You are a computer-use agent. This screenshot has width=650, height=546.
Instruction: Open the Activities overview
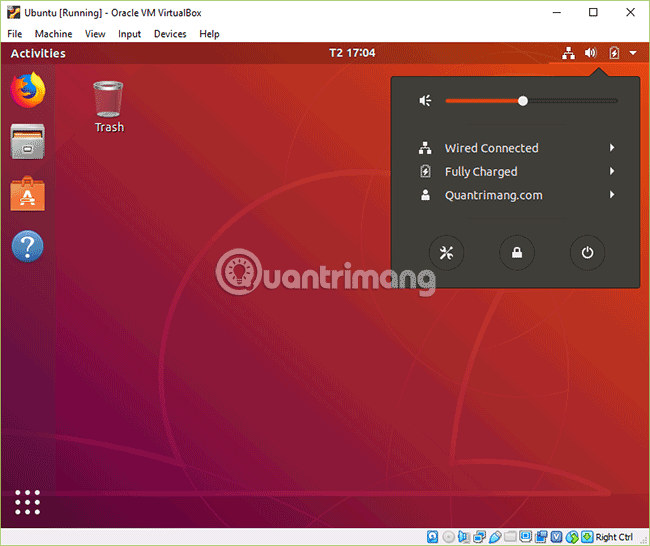pyautogui.click(x=38, y=53)
